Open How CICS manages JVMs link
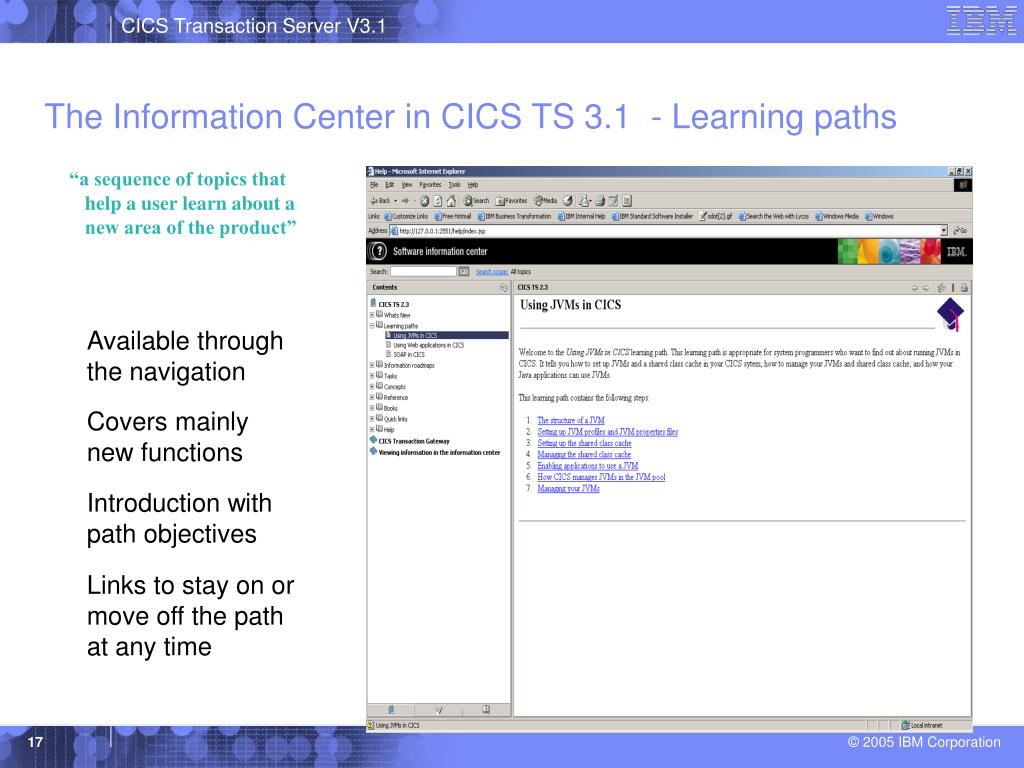This screenshot has width=1024, height=768. (x=601, y=477)
